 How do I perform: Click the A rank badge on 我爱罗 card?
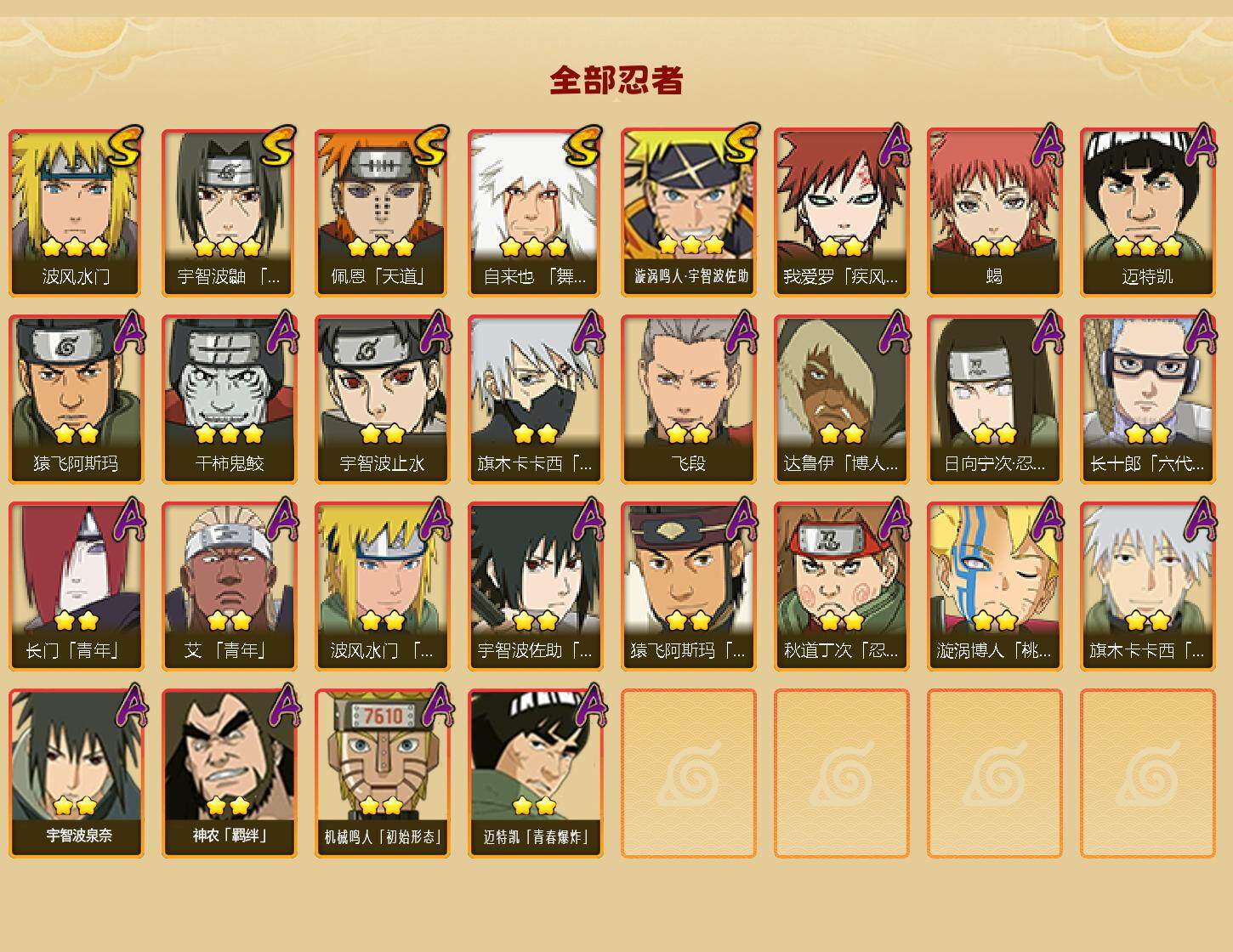coord(893,146)
